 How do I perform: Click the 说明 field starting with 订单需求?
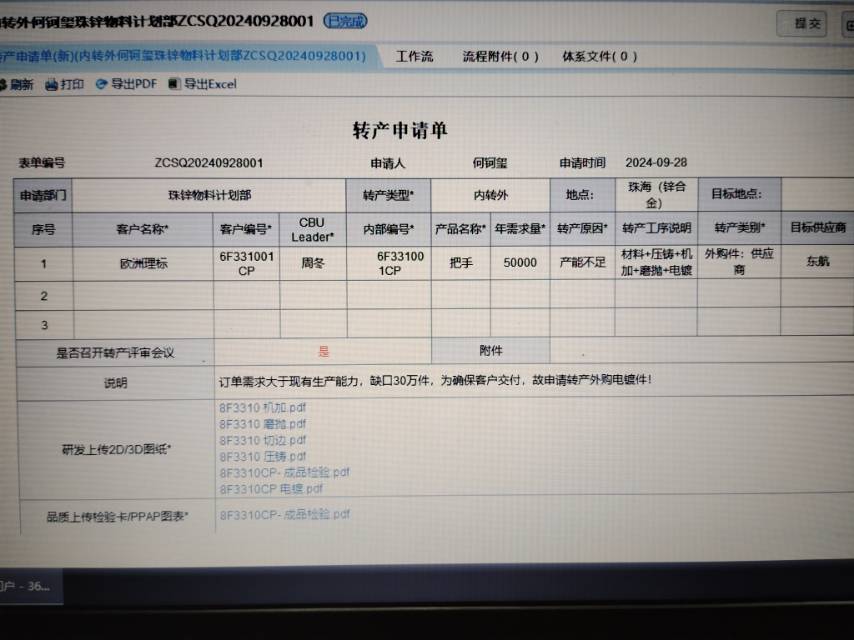435,381
